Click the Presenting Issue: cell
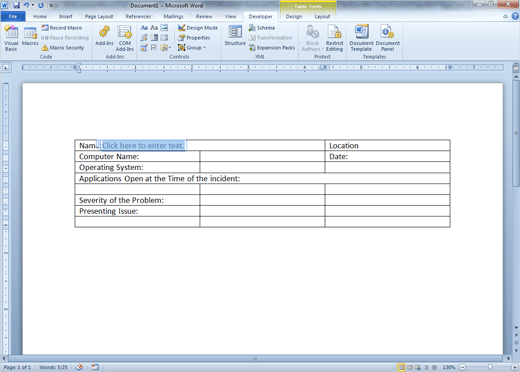Screen dimensions: 520x372 click(x=137, y=211)
